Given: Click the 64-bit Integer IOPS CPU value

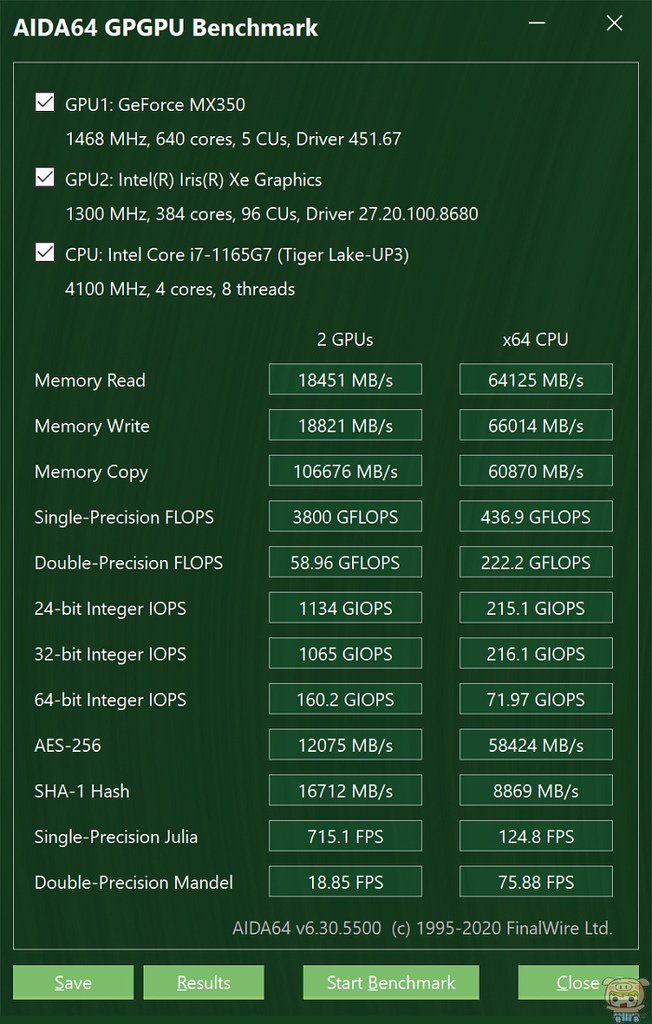Looking at the screenshot, I should click(536, 700).
